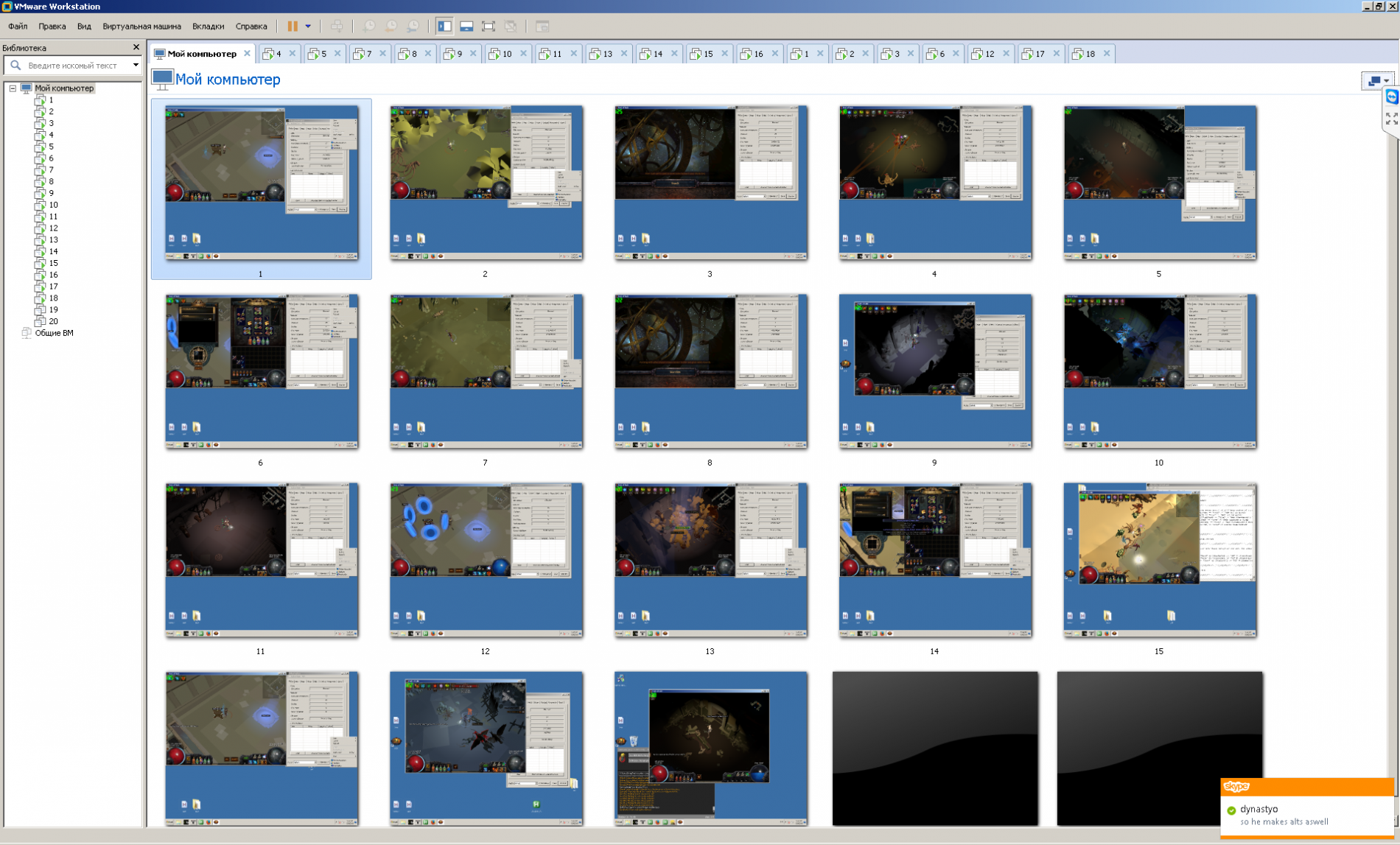Close the Библиотека panel
The image size is (1400, 845).
click(x=136, y=47)
